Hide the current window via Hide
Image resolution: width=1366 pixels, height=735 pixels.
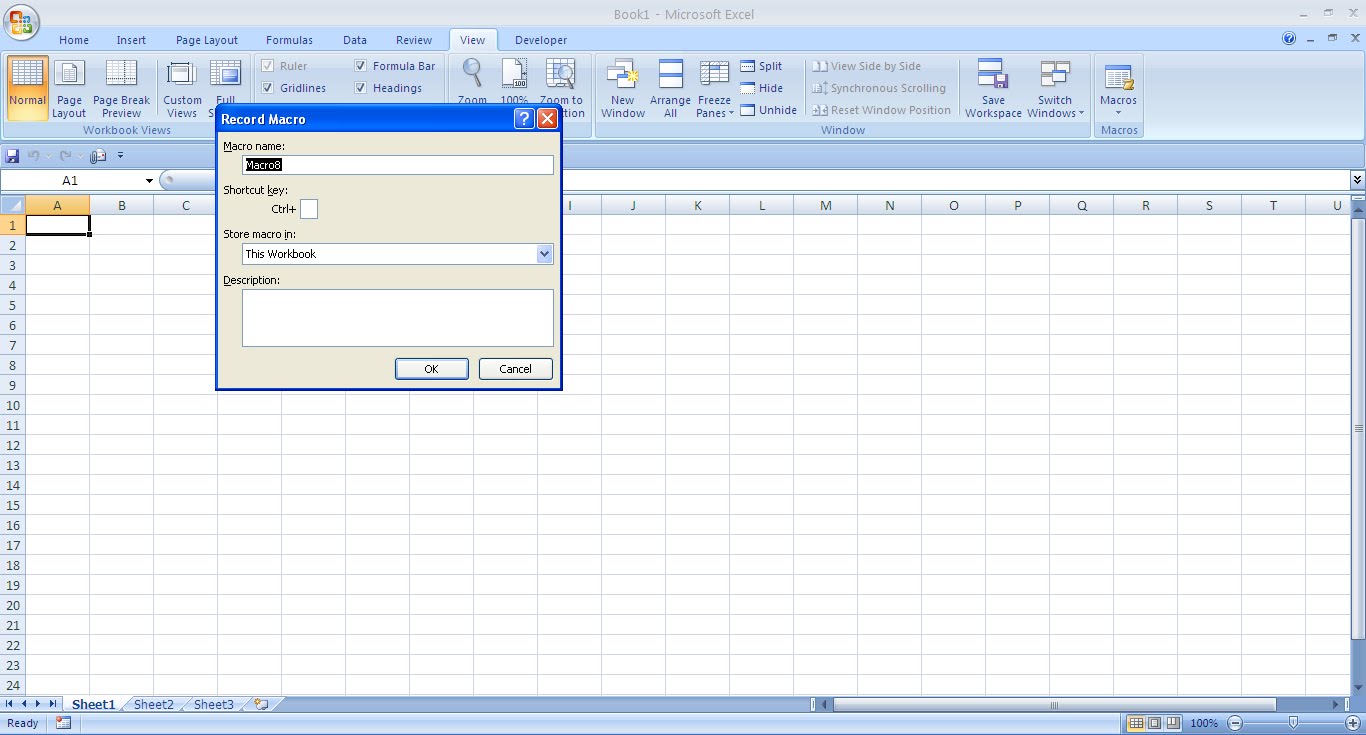[x=761, y=88]
